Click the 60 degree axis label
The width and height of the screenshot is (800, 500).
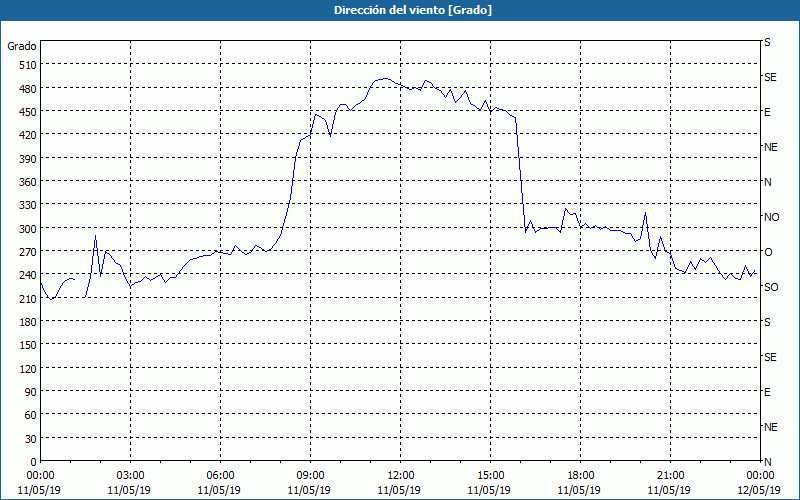pyautogui.click(x=31, y=415)
